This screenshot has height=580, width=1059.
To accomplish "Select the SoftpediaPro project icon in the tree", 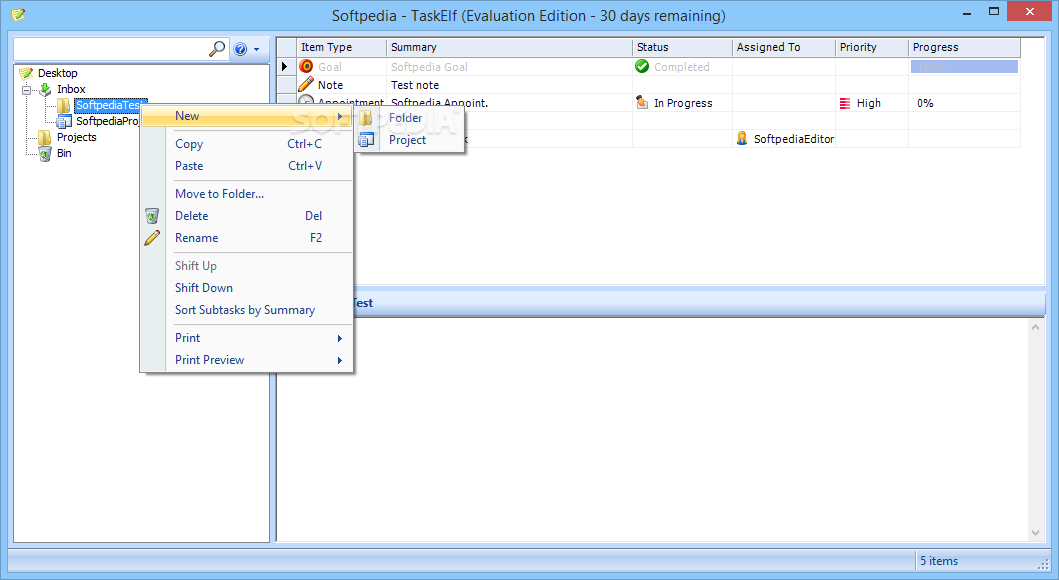I will (64, 122).
